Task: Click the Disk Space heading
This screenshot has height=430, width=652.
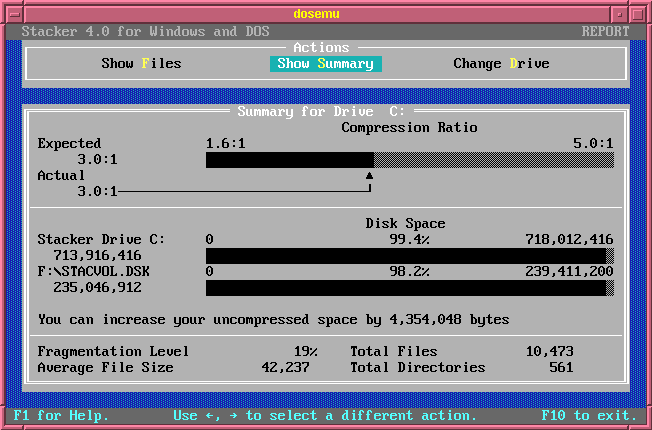Action: (x=405, y=223)
